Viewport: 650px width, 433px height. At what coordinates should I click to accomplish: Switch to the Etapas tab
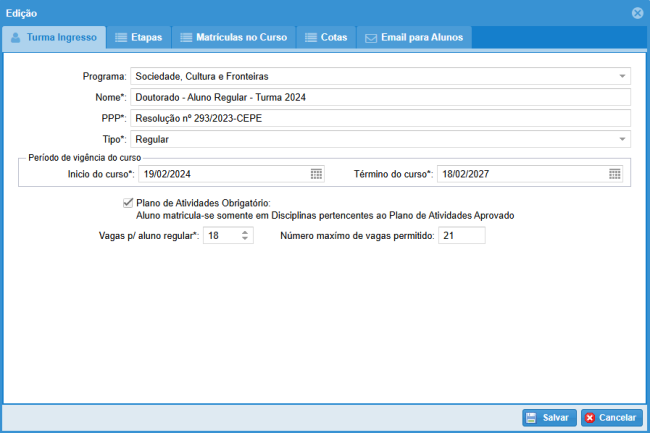point(138,38)
